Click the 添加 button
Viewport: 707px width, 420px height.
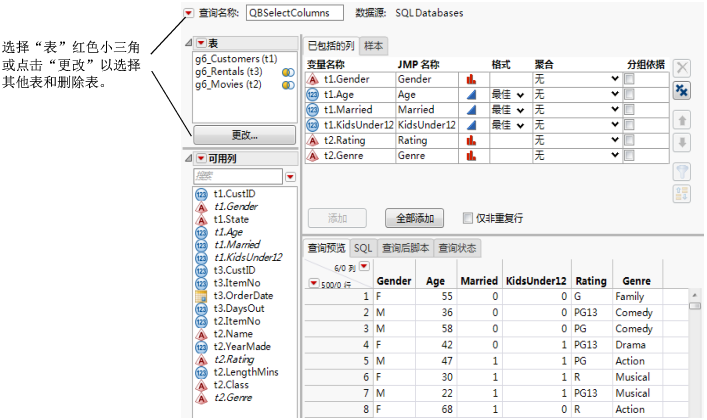[x=337, y=218]
